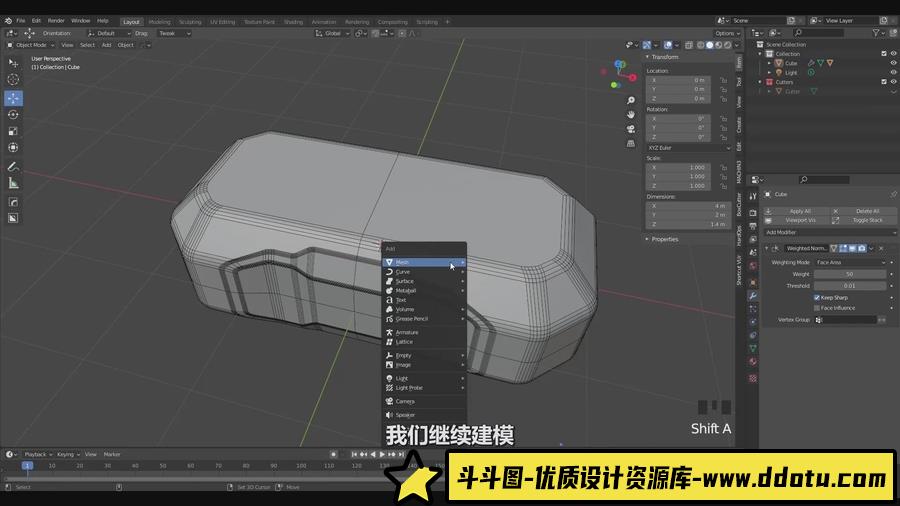Open outliner filter funnel icon
The height and width of the screenshot is (506, 900).
pos(876,33)
